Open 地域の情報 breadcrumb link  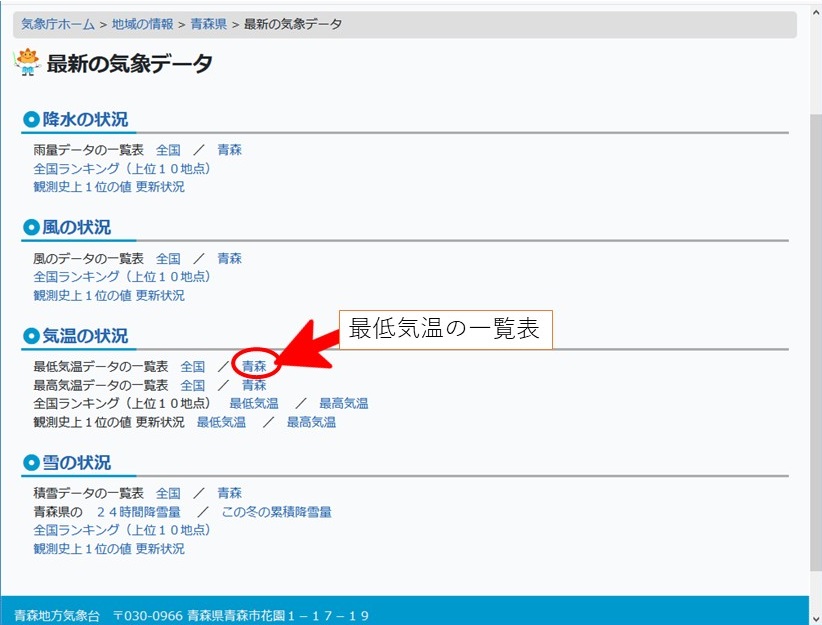click(x=143, y=24)
